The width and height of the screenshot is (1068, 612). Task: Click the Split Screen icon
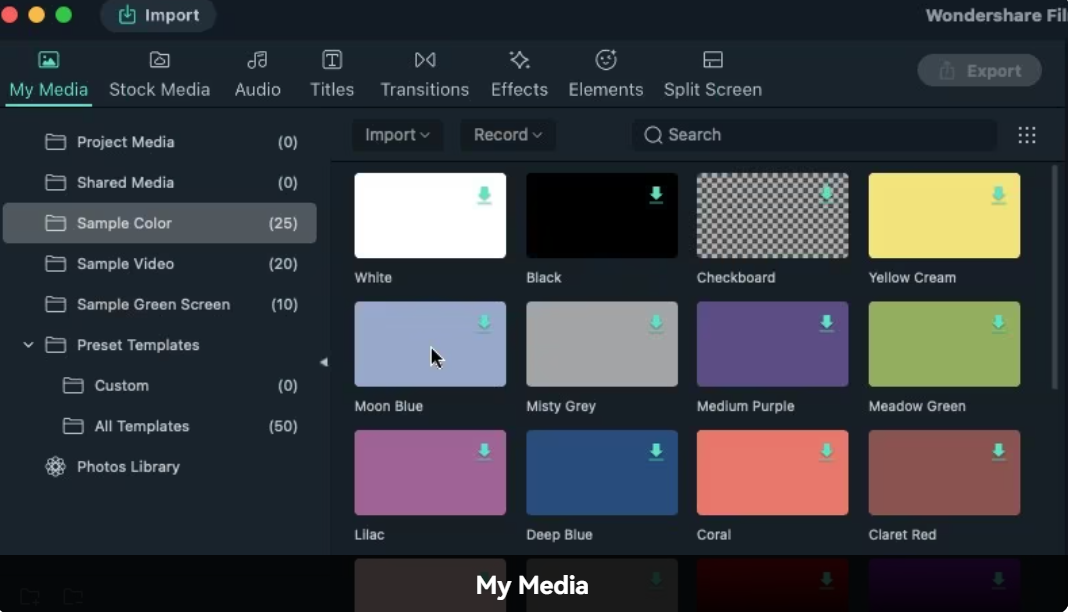713,60
